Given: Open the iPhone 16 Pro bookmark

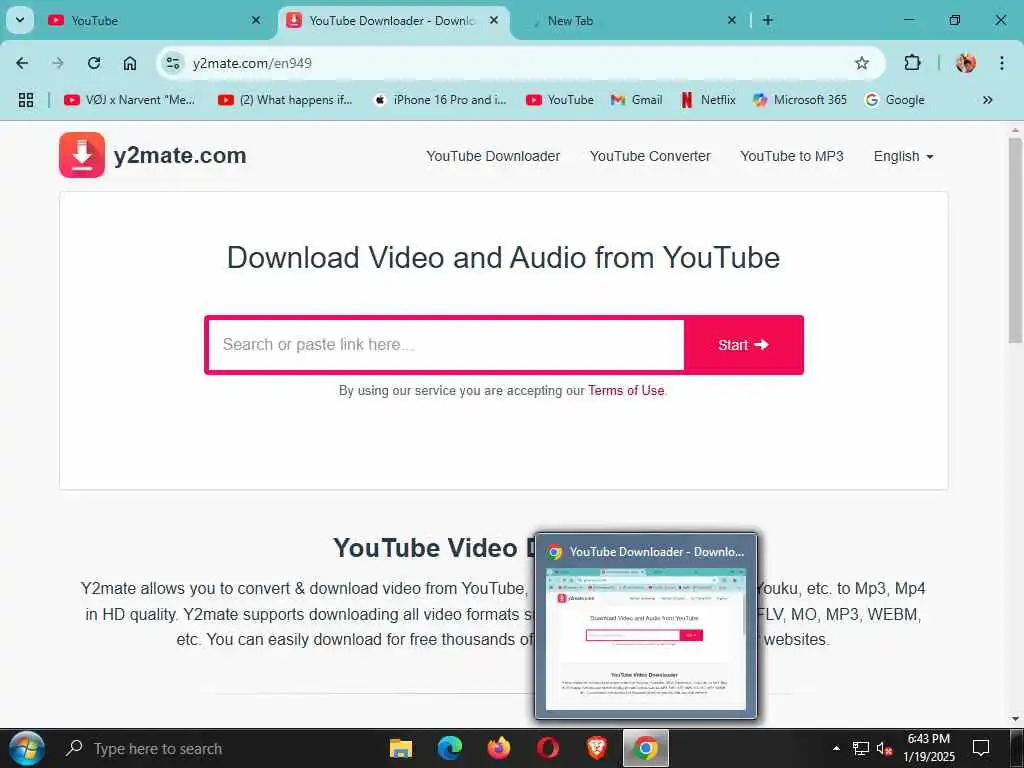Looking at the screenshot, I should (x=440, y=100).
